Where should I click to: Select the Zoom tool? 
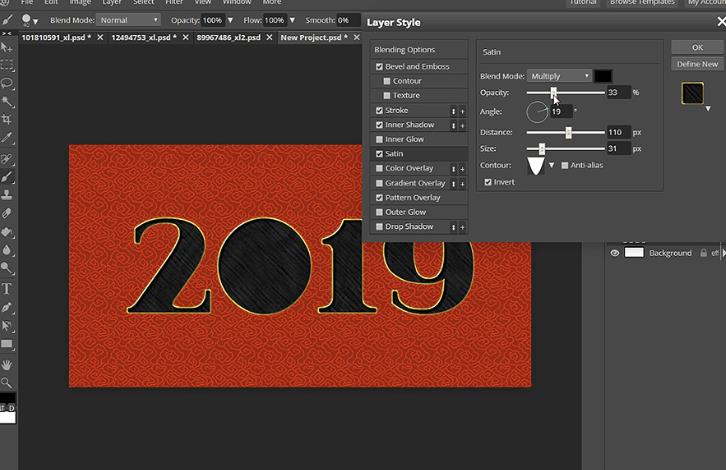[6, 383]
